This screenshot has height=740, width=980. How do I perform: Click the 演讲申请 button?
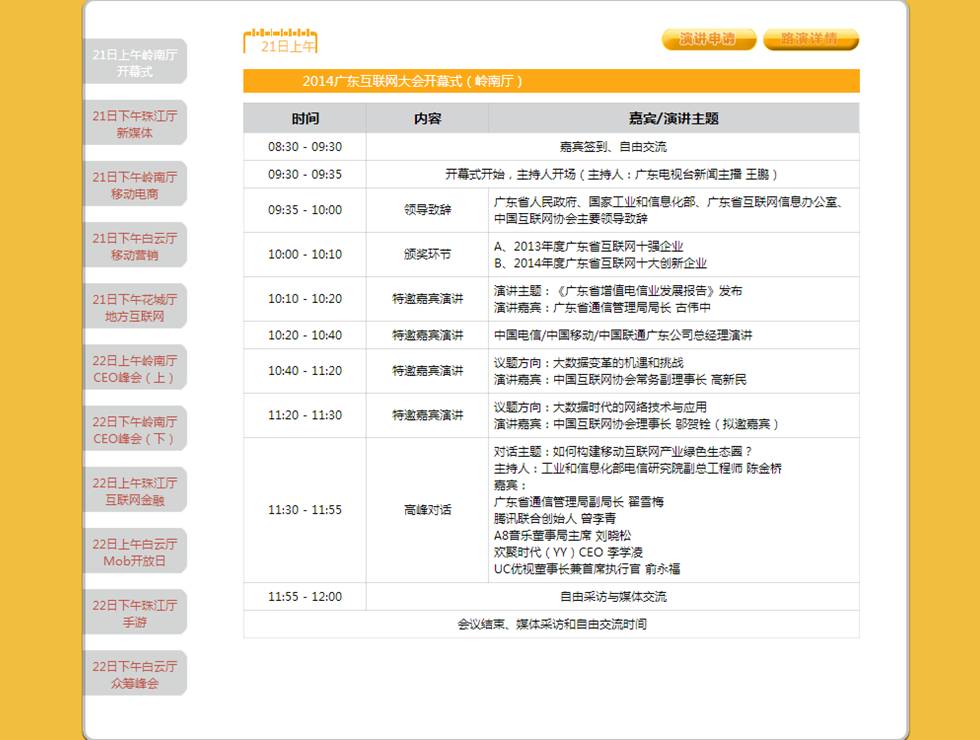point(709,39)
